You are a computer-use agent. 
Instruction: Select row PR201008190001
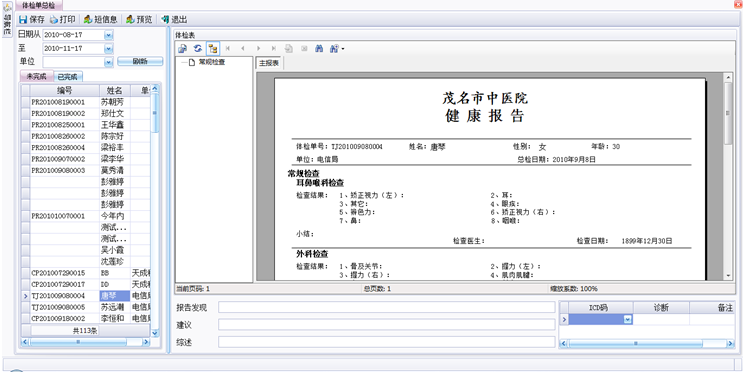85,102
